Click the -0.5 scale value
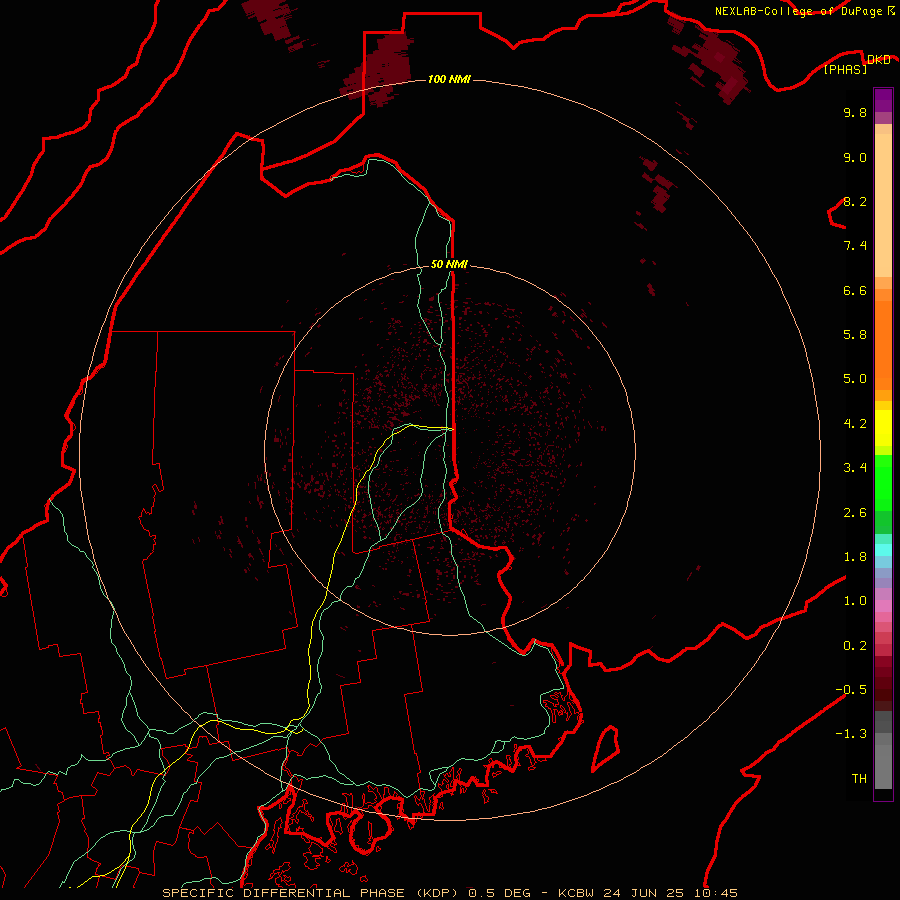Viewport: 900px width, 900px height. coord(851,690)
